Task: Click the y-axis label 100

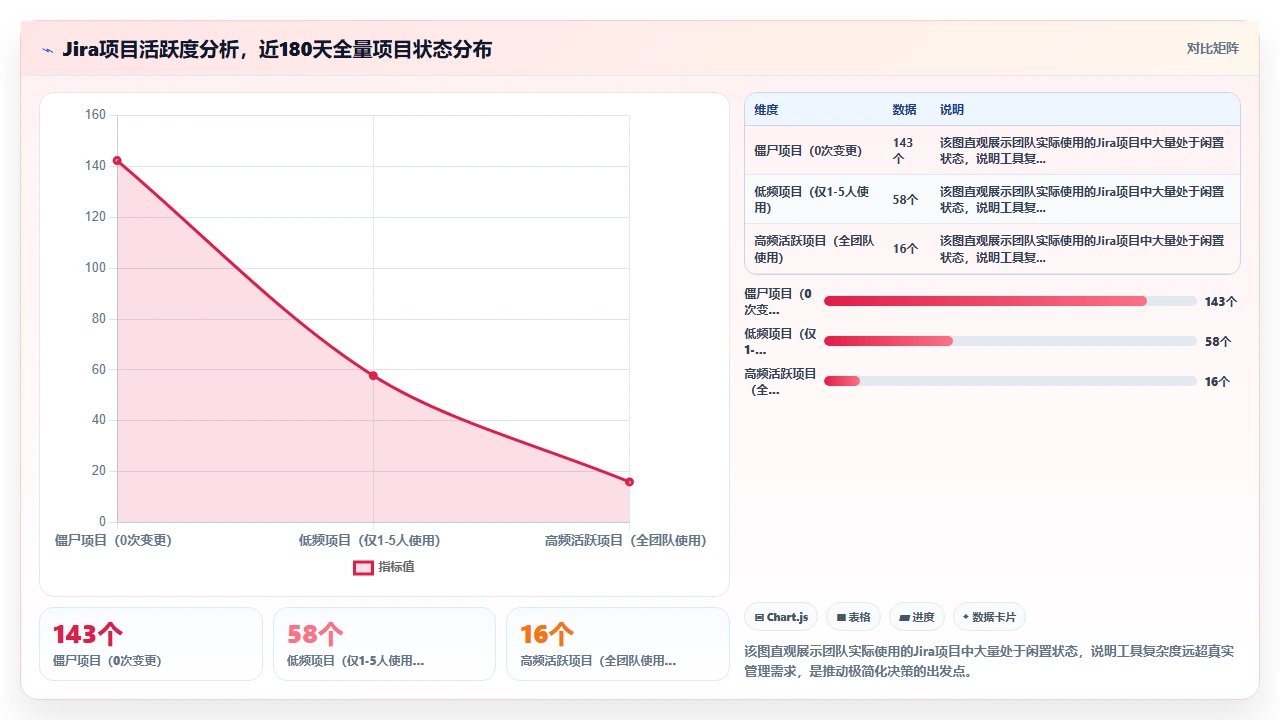Action: click(95, 268)
